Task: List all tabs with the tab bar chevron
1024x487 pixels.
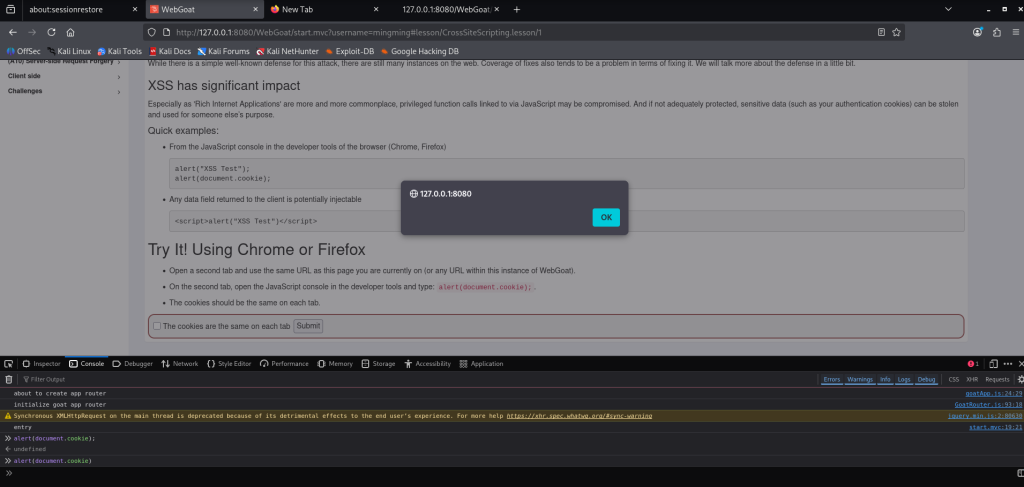Action: (x=948, y=9)
